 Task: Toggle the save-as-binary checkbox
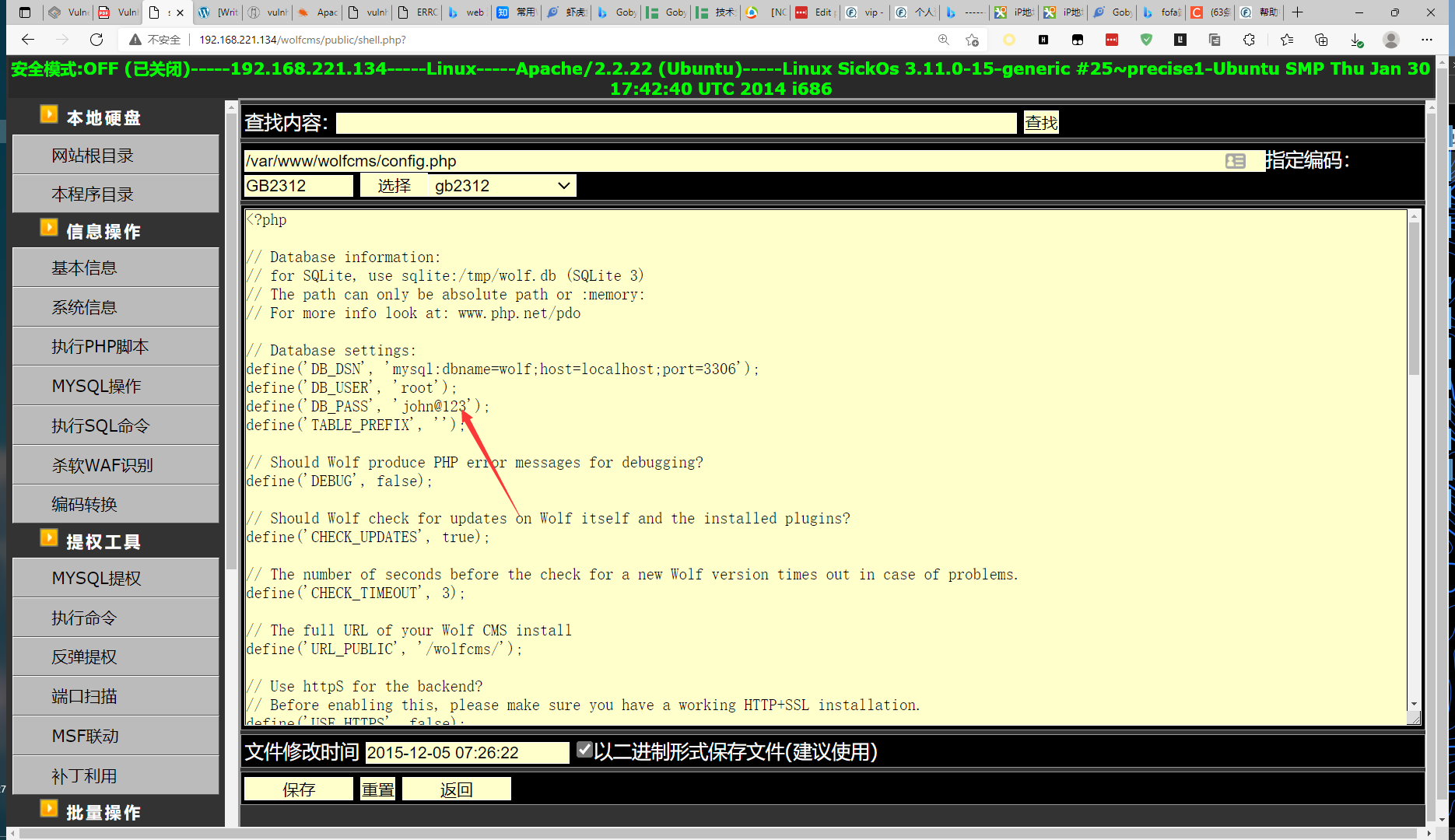584,751
